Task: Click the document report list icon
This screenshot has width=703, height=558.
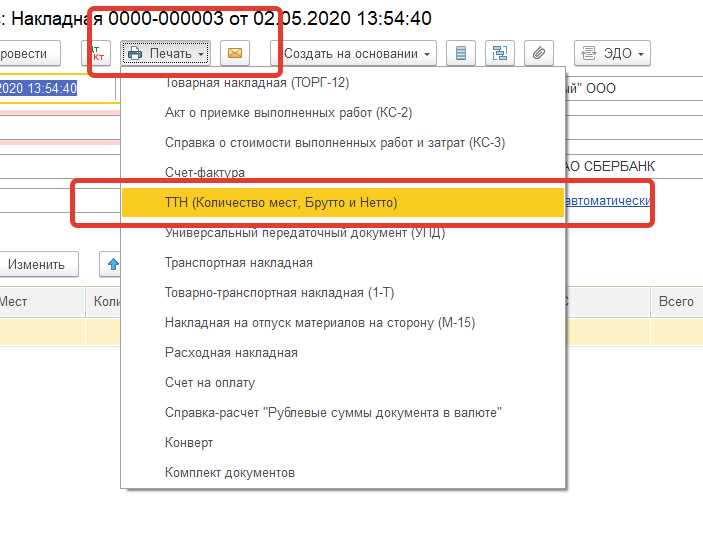Action: tap(461, 53)
